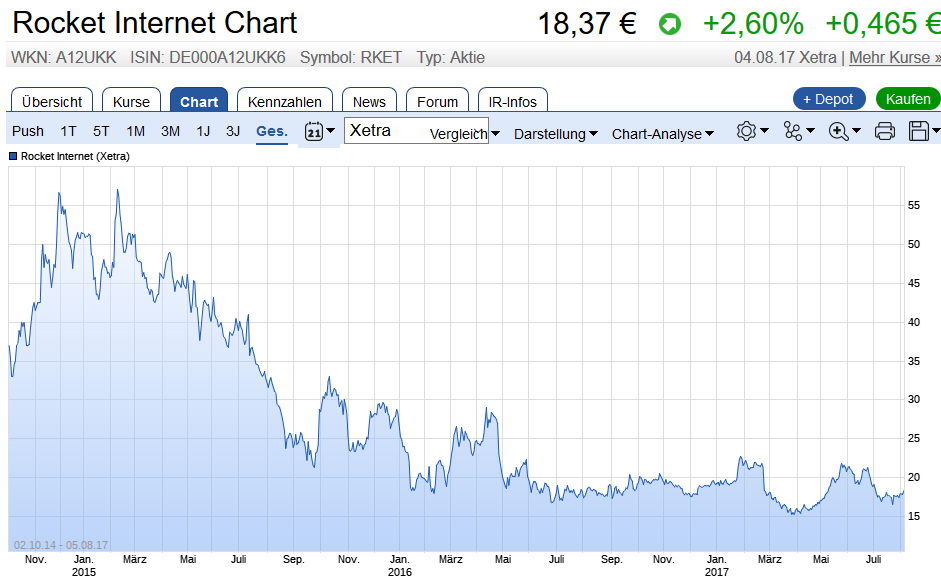
Task: Click the zoom magnifier icon
Action: click(838, 131)
